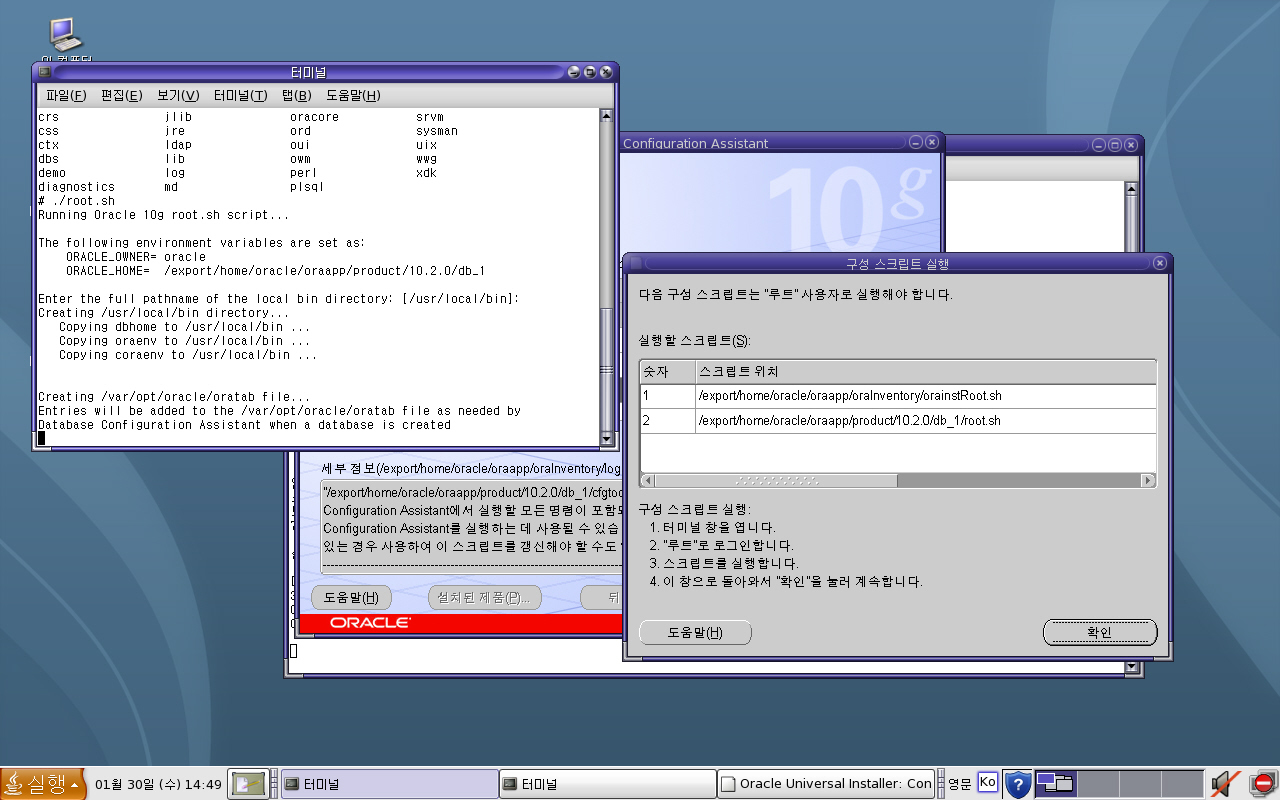Click the ORACLE_HOME line in terminal
Viewport: 1280px width, 800px height.
(x=276, y=271)
